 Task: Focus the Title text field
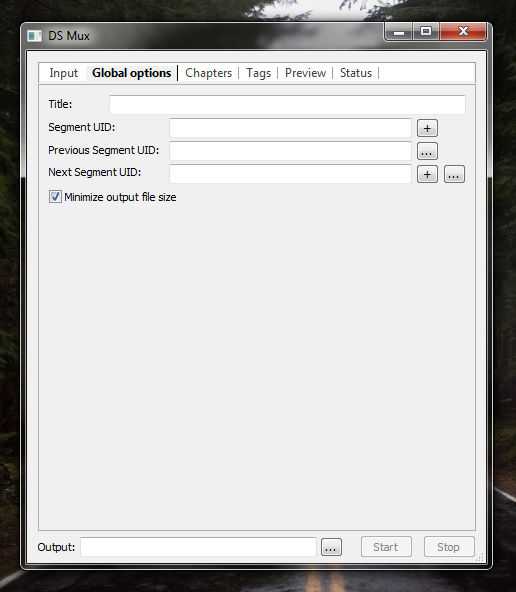pyautogui.click(x=287, y=104)
